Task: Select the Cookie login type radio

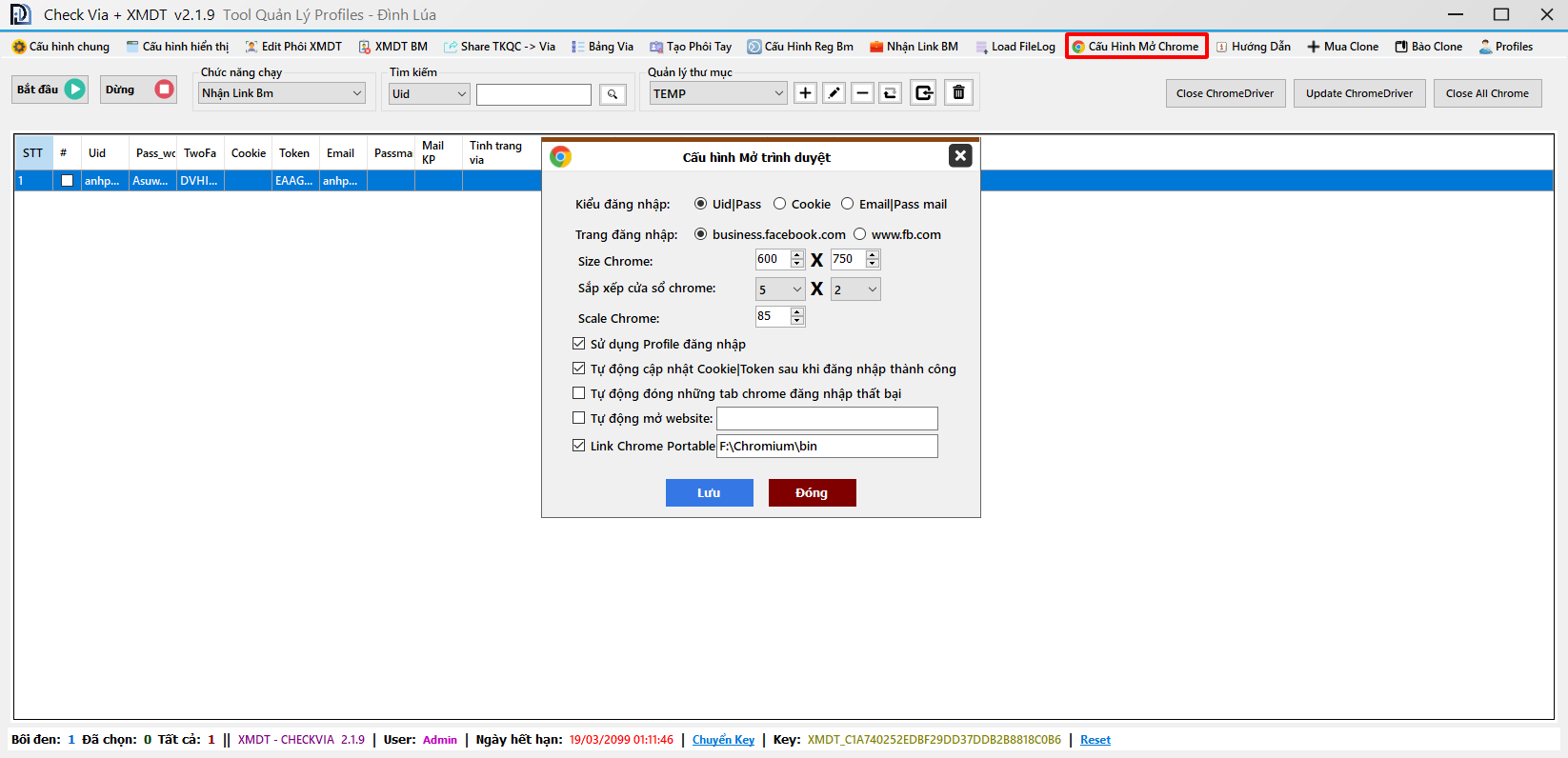Action: [780, 204]
